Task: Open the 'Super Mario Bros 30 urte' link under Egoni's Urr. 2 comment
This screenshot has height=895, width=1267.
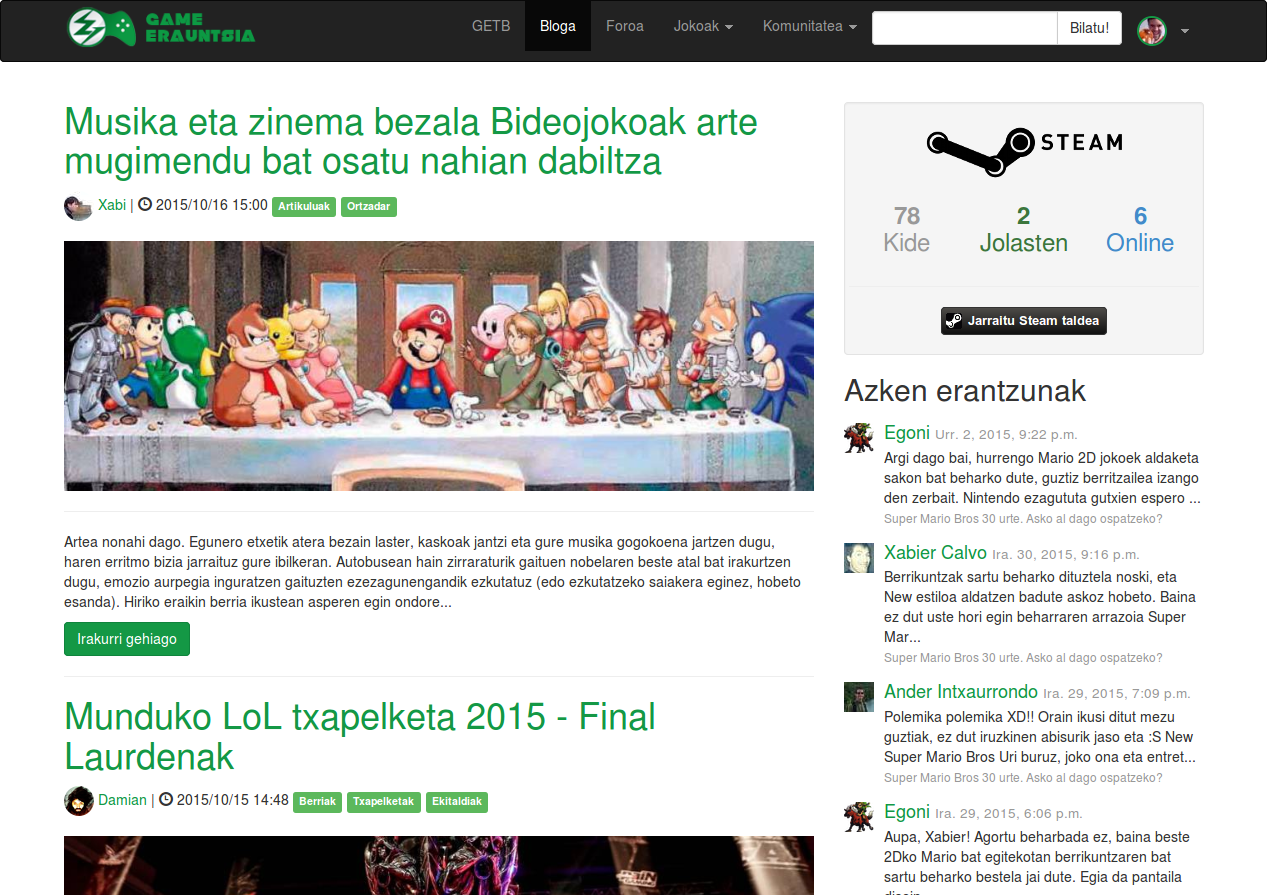Action: click(1023, 519)
